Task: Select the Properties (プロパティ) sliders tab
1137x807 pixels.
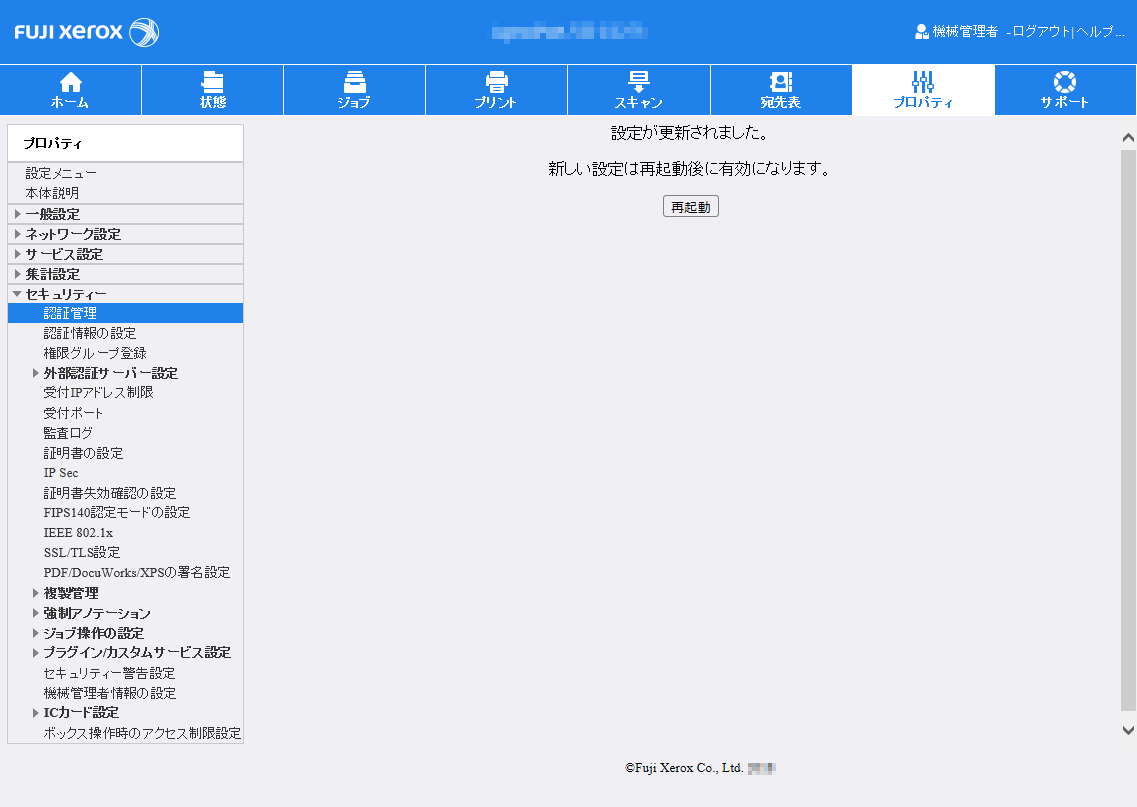Action: (923, 90)
